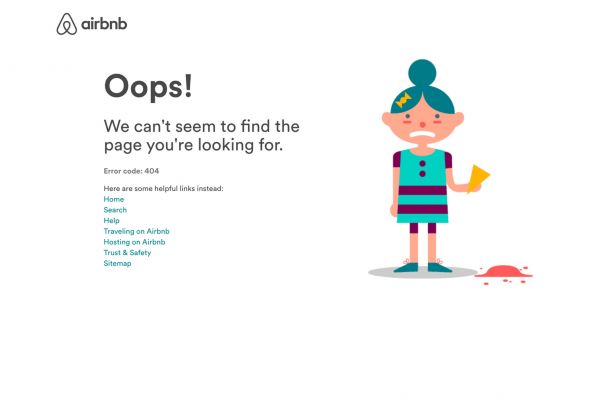Click the teal hair bun on girl's head
This screenshot has width=600, height=413.
click(422, 73)
